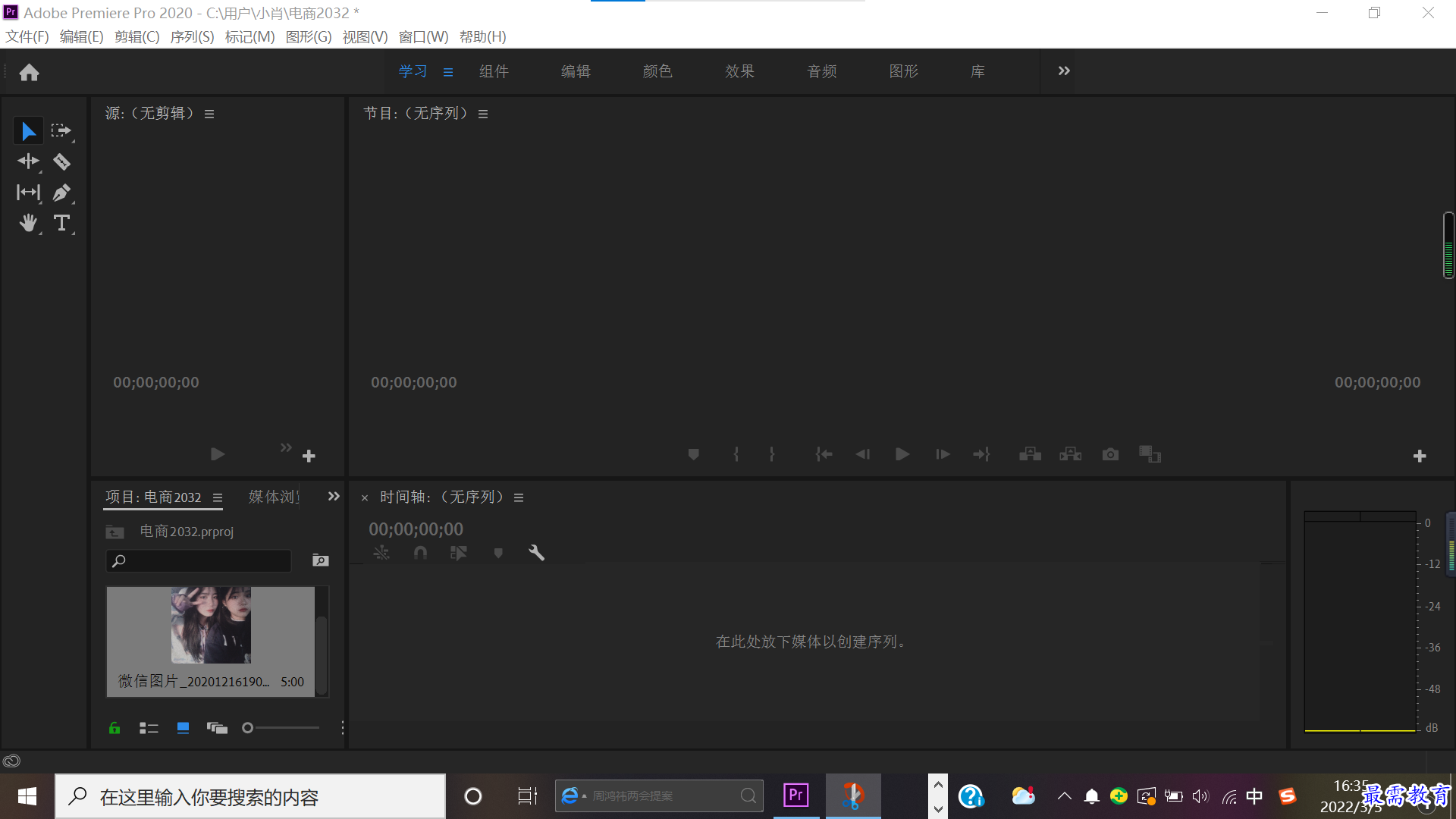
Task: Open Source monitor button editor plus
Action: [x=309, y=456]
